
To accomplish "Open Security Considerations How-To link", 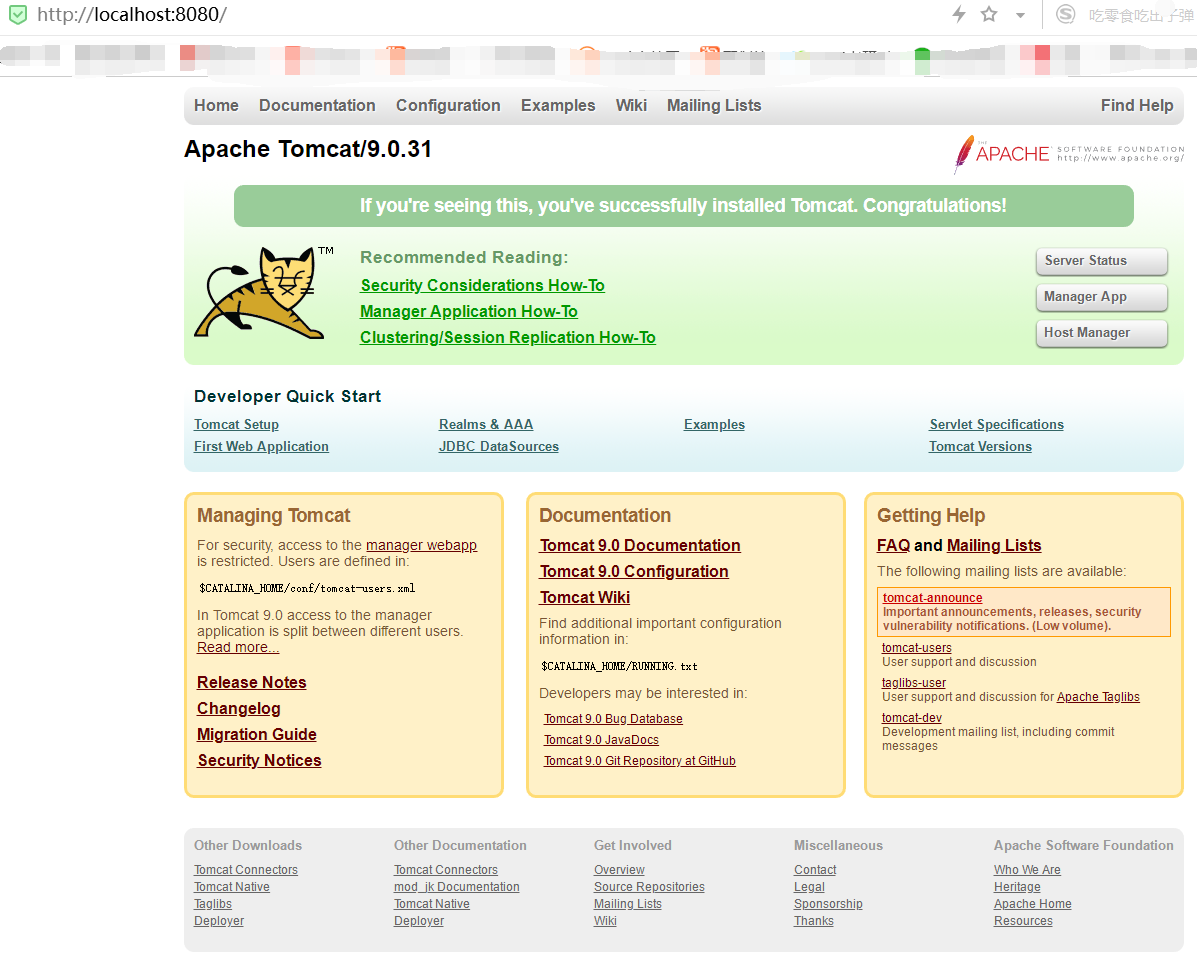I will click(482, 286).
